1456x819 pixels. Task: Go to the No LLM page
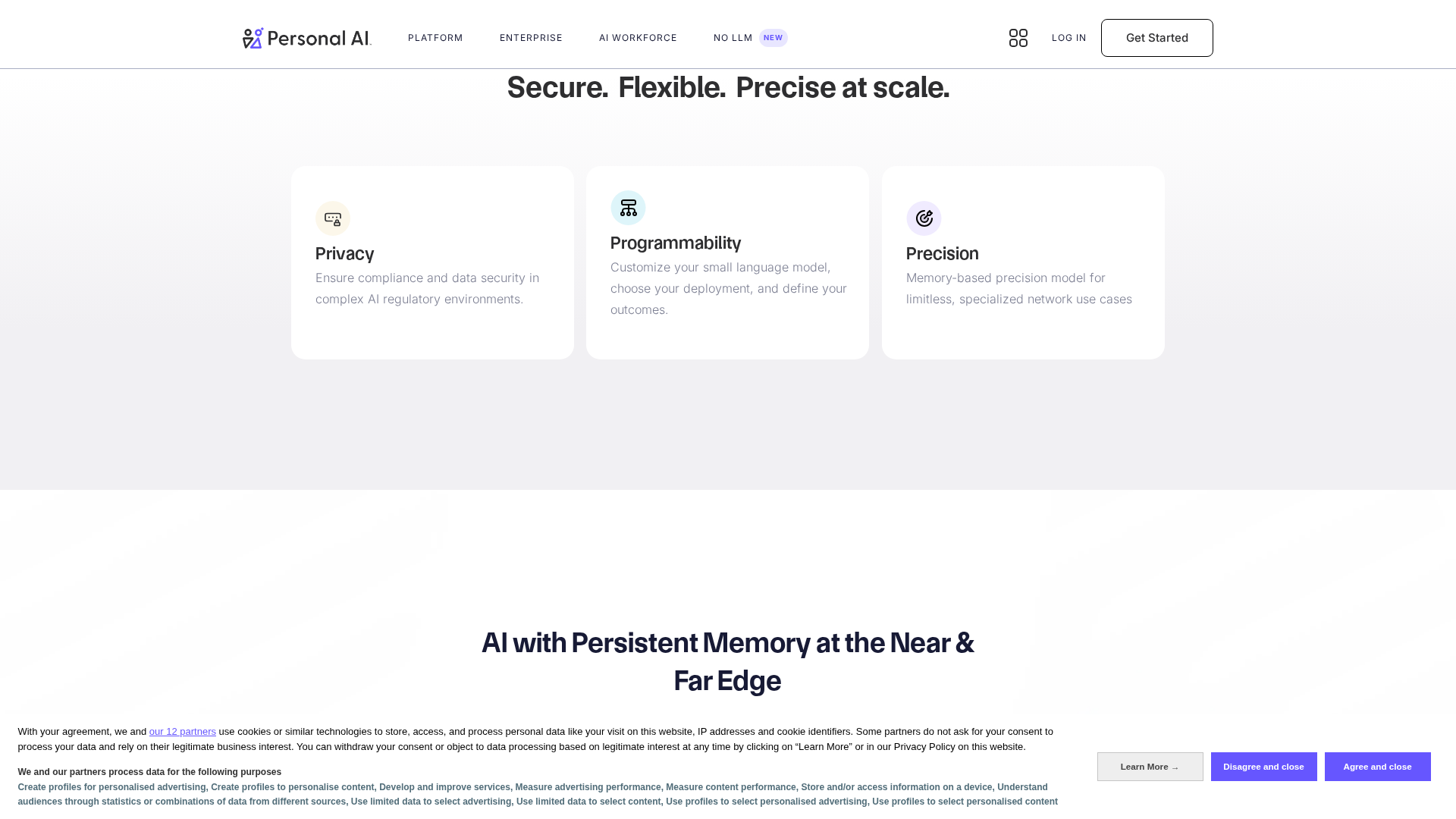pos(733,38)
